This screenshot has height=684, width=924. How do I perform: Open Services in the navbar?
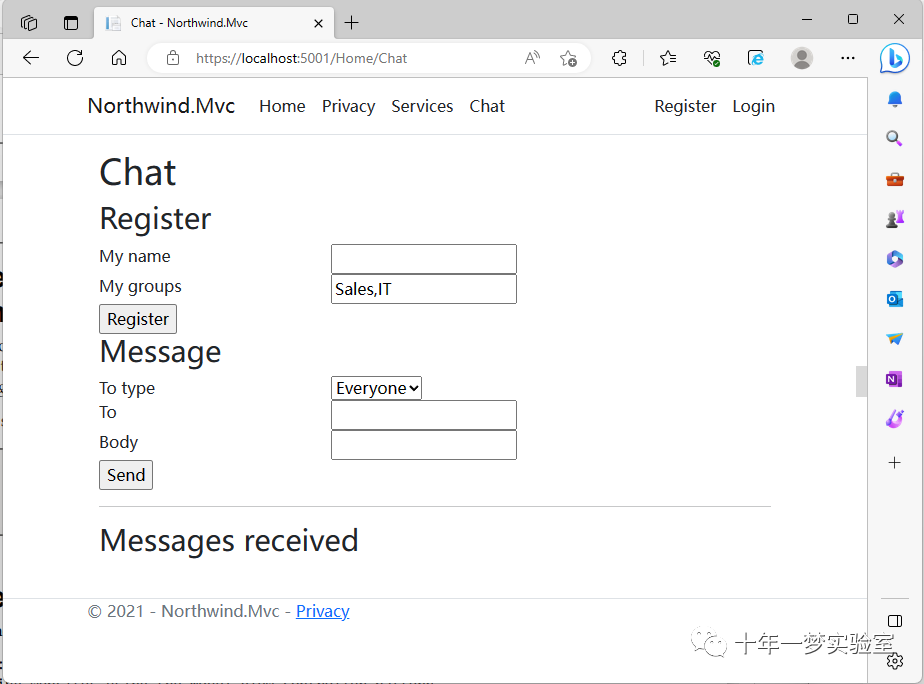tap(422, 106)
